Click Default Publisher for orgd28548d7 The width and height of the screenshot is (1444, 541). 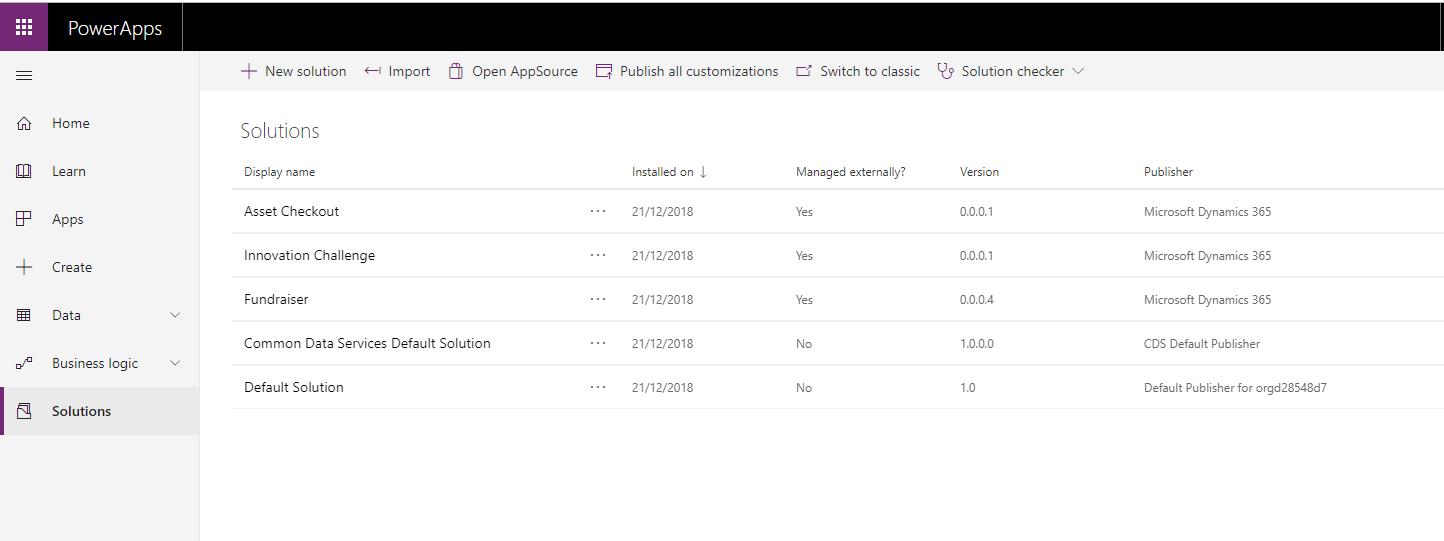(1235, 388)
